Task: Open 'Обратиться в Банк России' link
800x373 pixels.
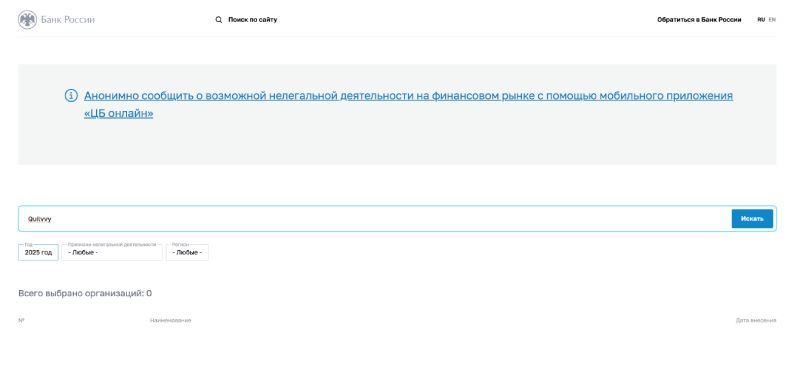Action: point(699,20)
